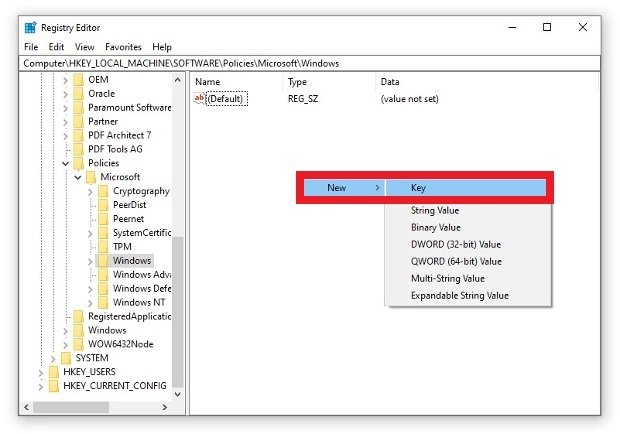Select the HKEY_CURRENT_CONFIG folder icon
Image resolution: width=620 pixels, height=434 pixels.
[53, 386]
